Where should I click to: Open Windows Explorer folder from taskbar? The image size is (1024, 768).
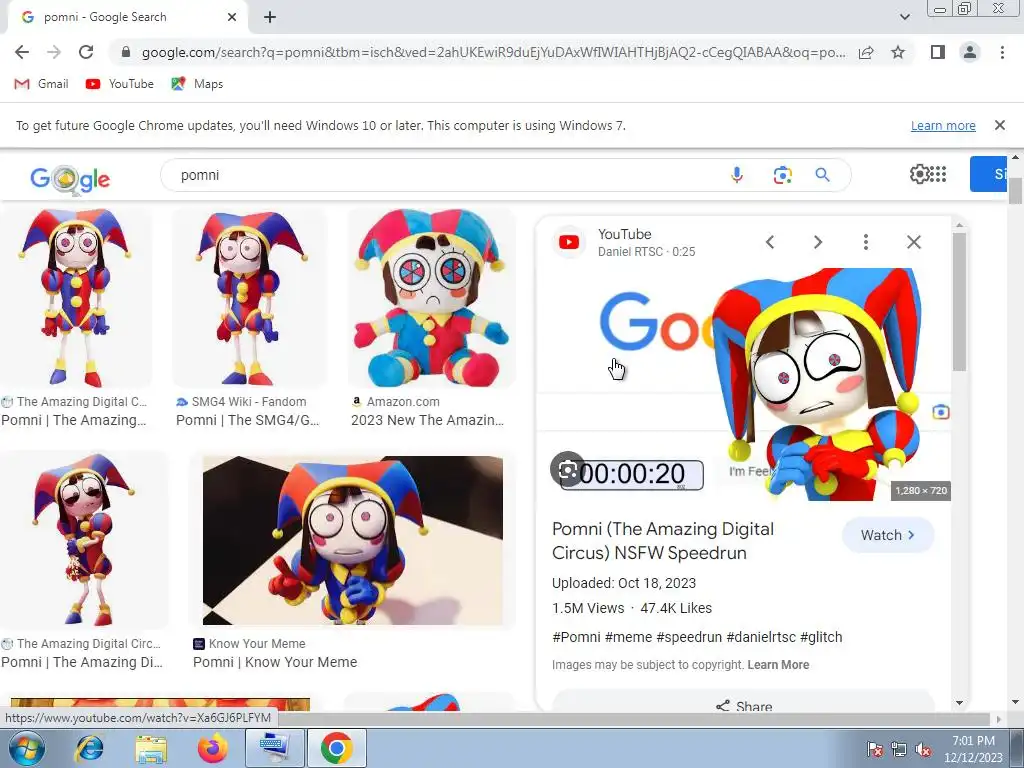[151, 748]
